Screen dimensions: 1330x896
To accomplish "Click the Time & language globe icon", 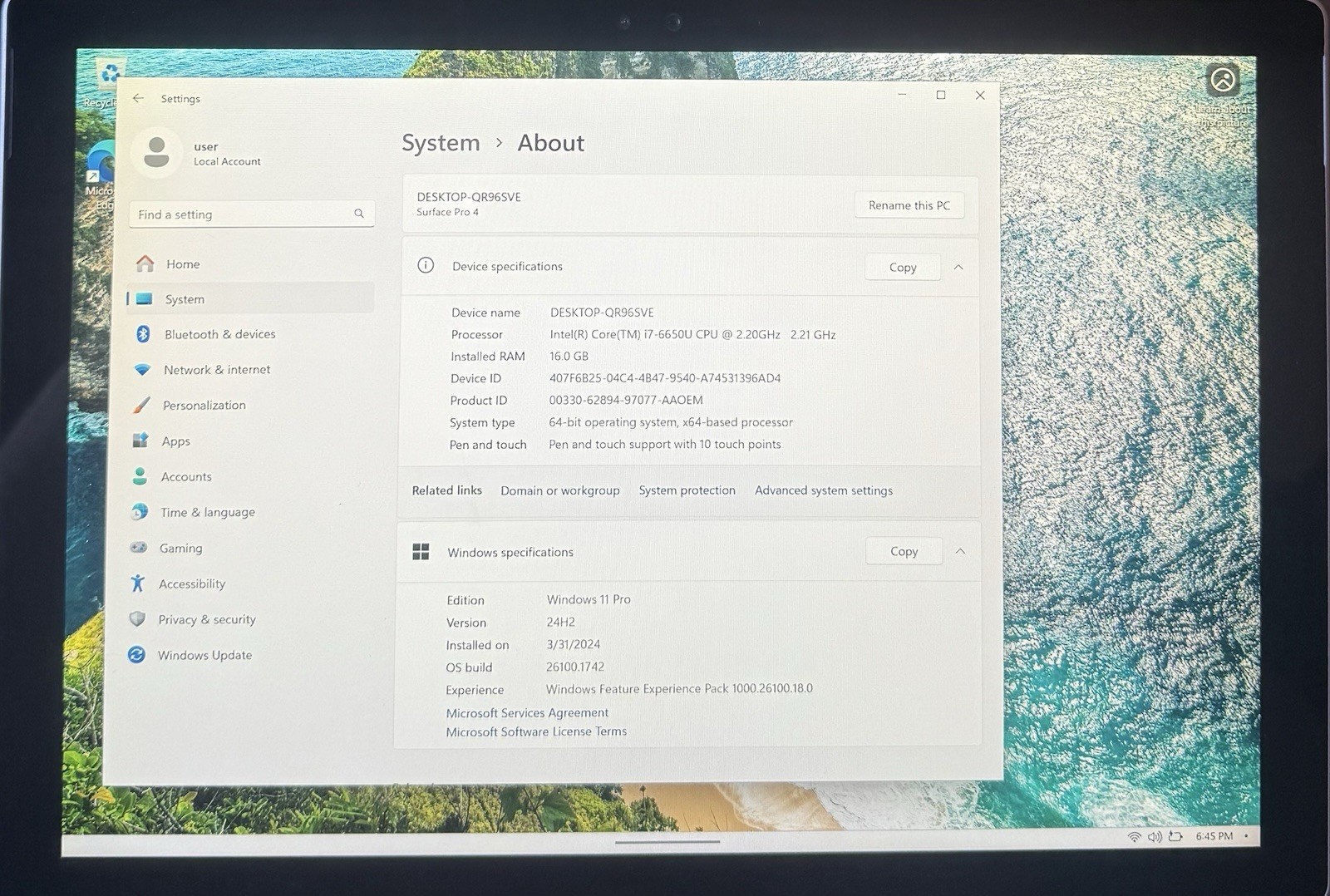I will (x=140, y=512).
